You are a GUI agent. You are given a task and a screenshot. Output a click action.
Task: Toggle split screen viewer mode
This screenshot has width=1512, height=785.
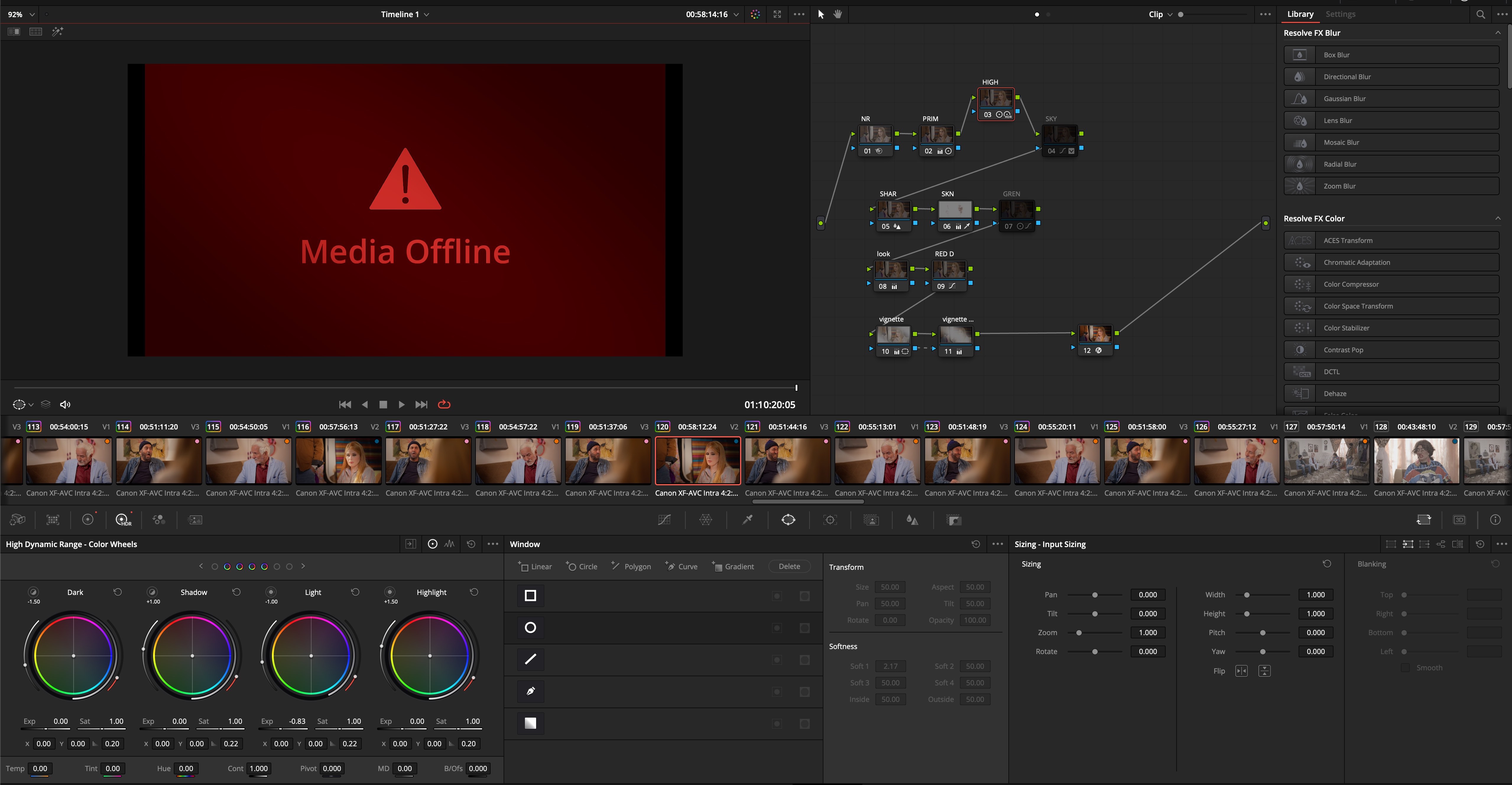point(36,32)
